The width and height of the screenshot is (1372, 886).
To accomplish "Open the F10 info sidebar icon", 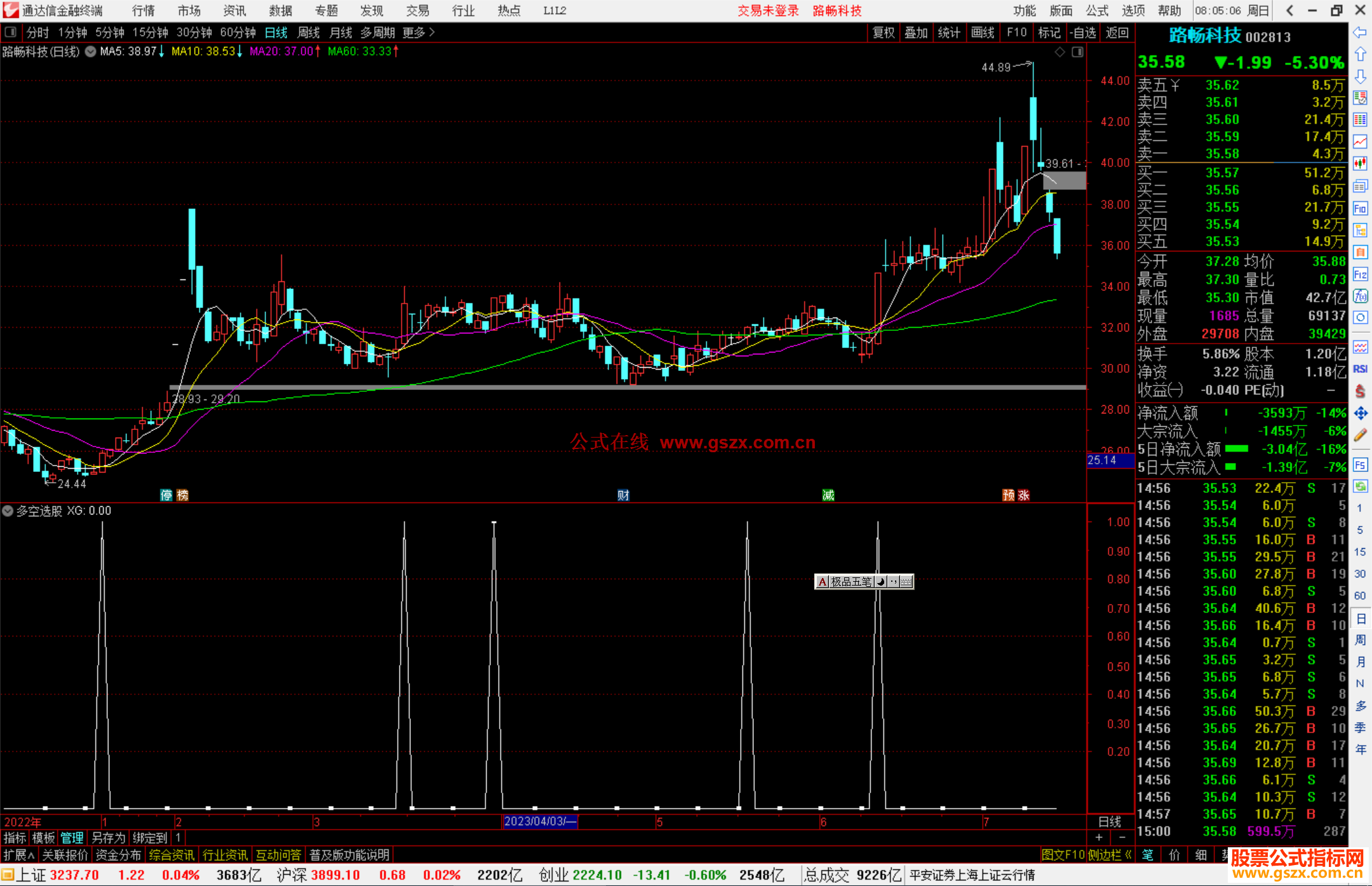I will 1360,208.
